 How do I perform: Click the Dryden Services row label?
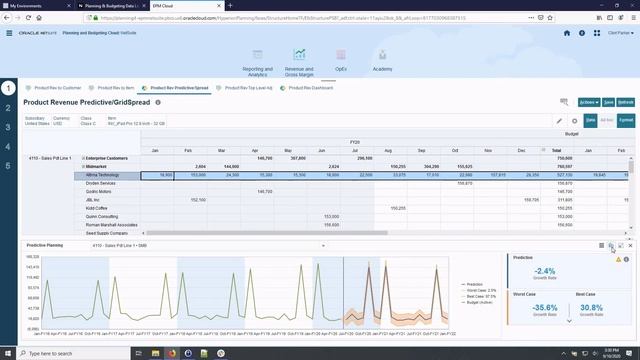coord(101,183)
